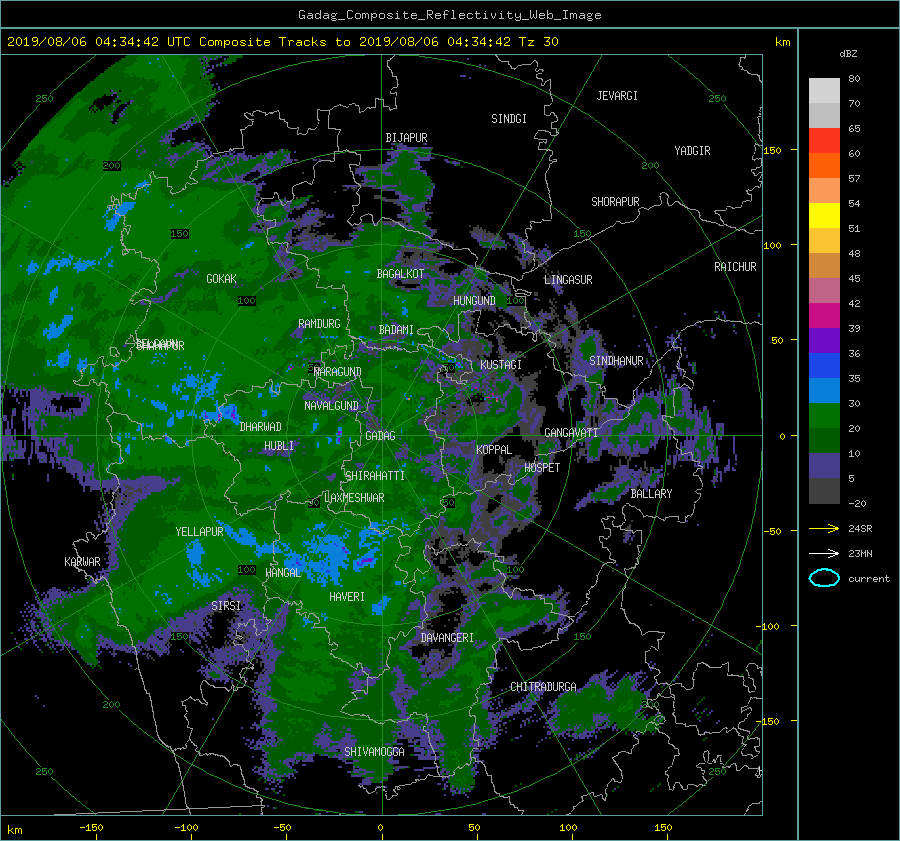Select the BIJAPUR city label
The height and width of the screenshot is (841, 900).
406,138
